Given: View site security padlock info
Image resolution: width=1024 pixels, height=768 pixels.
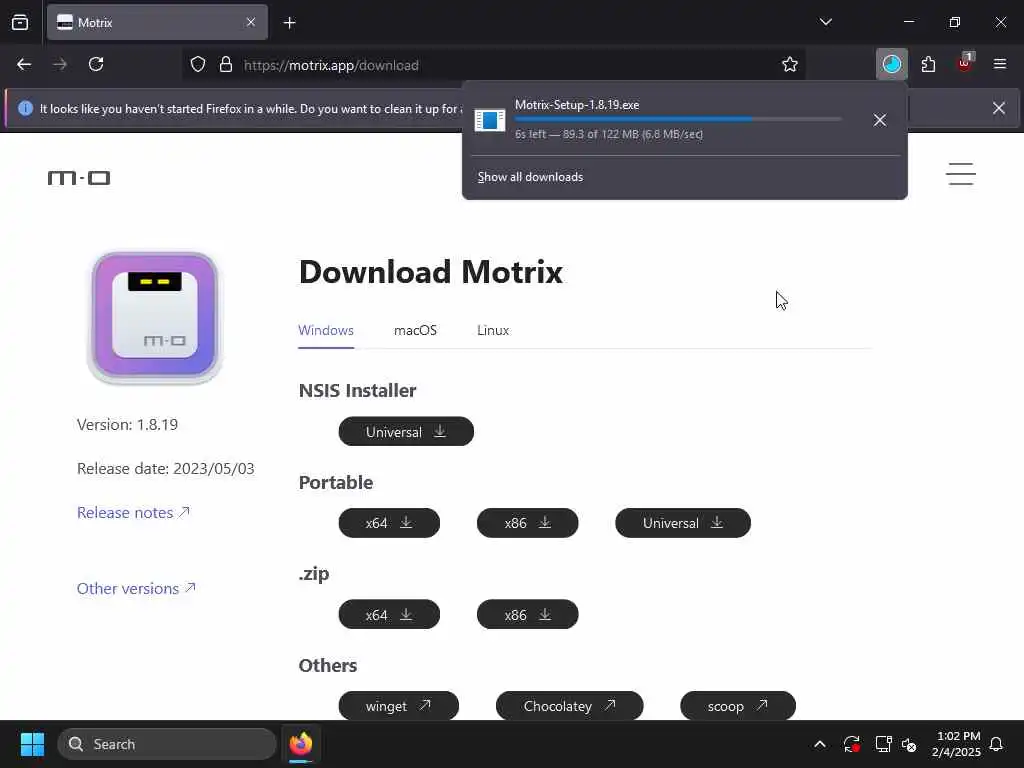Looking at the screenshot, I should (226, 65).
